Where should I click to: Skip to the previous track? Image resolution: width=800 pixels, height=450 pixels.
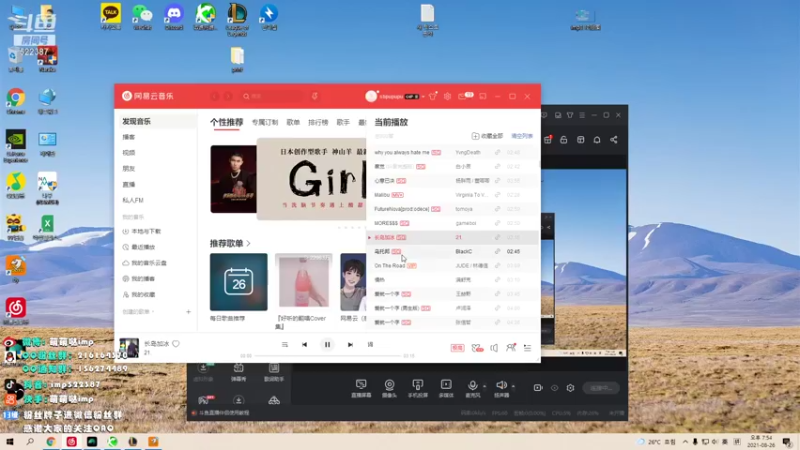[304, 344]
